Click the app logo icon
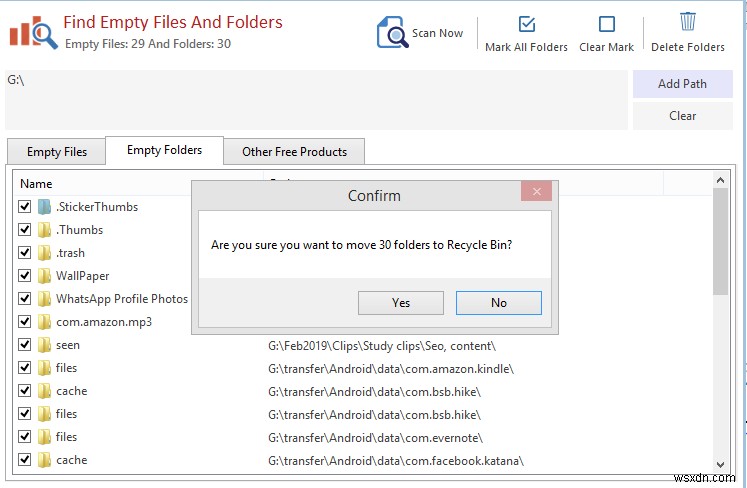This screenshot has width=747, height=488. coord(33,32)
